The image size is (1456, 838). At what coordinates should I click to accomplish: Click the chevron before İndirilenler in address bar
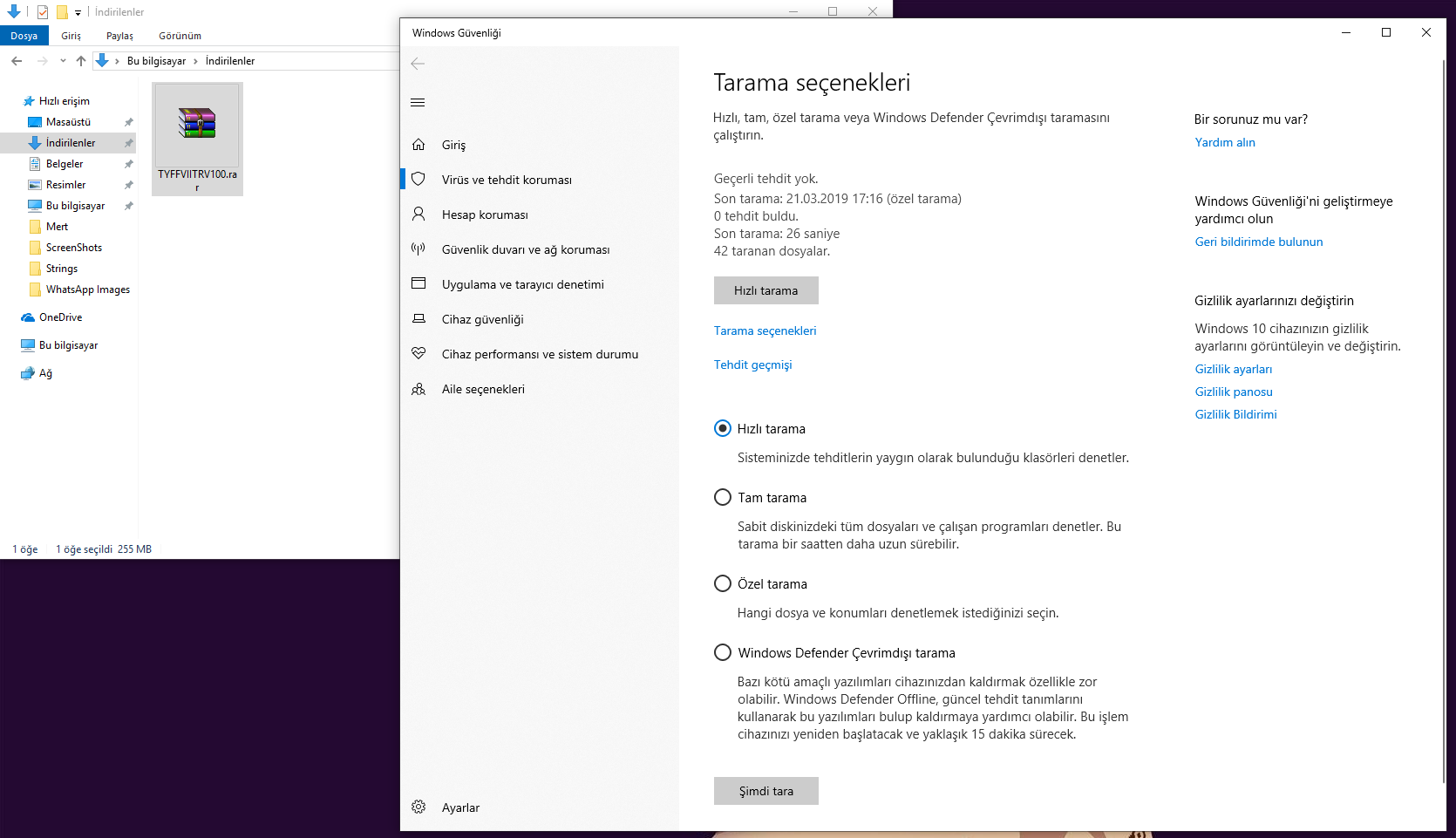[195, 61]
